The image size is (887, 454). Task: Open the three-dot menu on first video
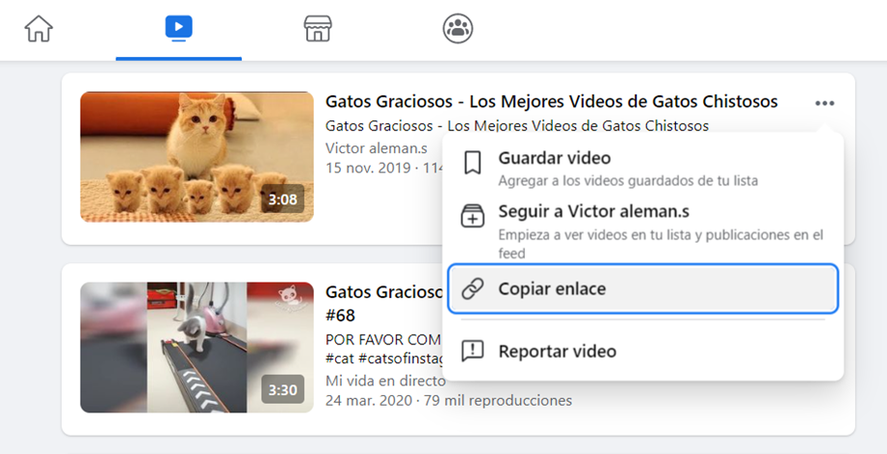coord(824,103)
